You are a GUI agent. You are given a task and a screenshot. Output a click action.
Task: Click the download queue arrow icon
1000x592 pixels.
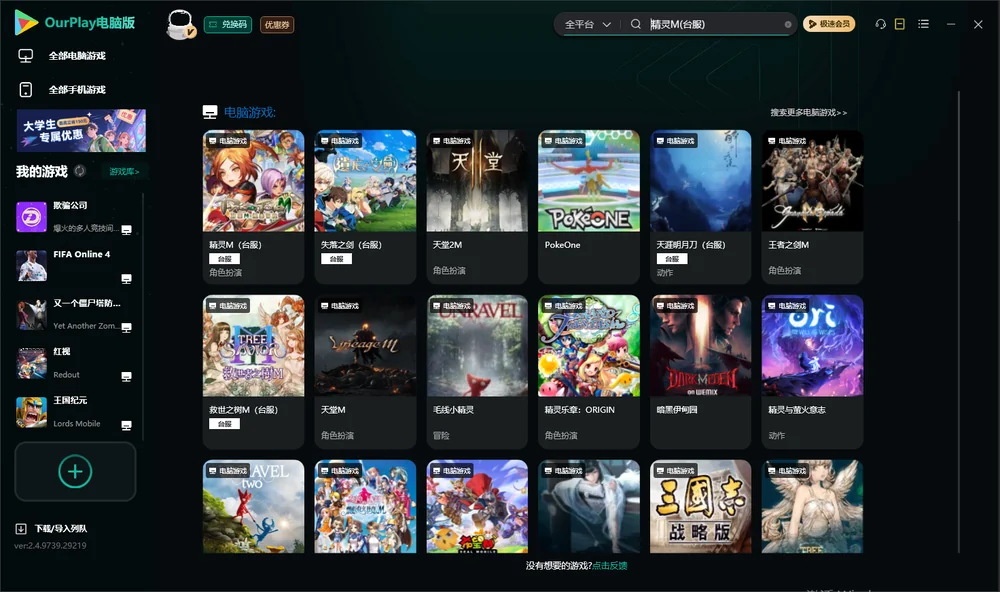(20, 528)
